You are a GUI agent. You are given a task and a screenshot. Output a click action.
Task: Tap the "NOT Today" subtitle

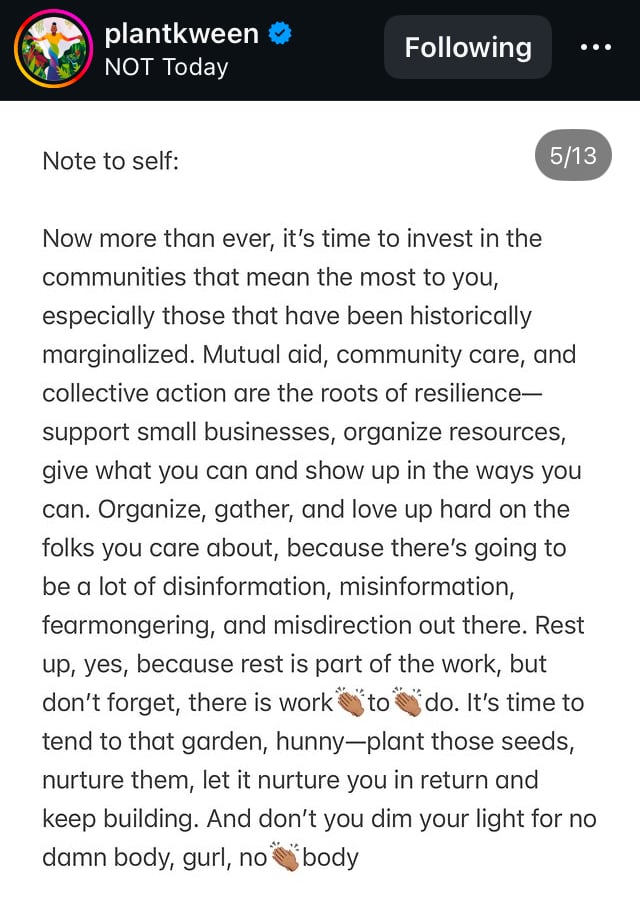click(x=166, y=67)
